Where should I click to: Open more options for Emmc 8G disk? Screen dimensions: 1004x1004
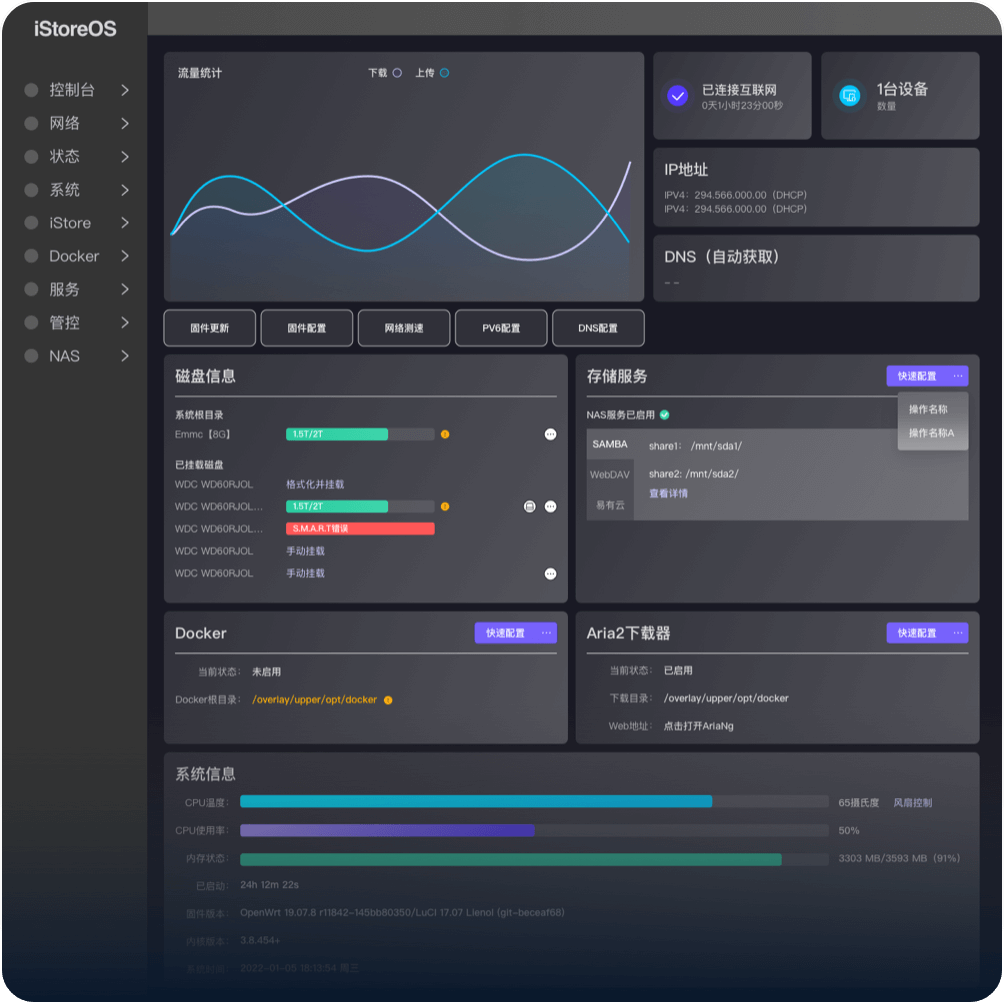pyautogui.click(x=550, y=434)
